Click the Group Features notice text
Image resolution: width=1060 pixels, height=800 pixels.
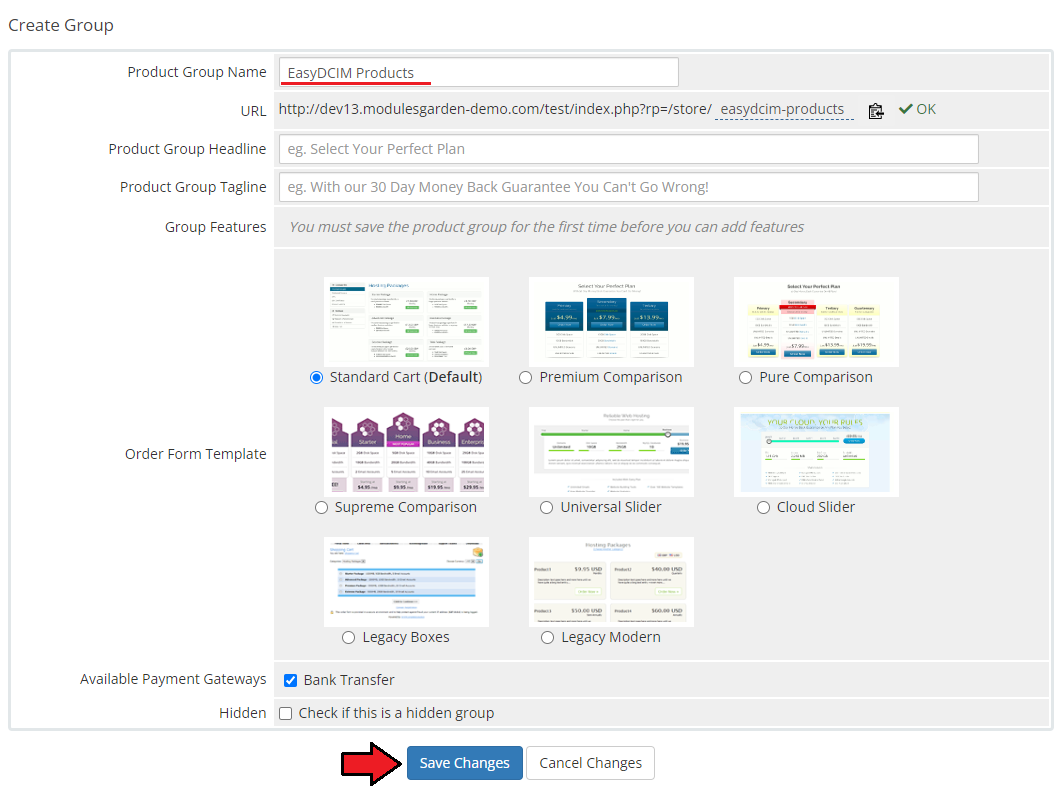(x=546, y=227)
